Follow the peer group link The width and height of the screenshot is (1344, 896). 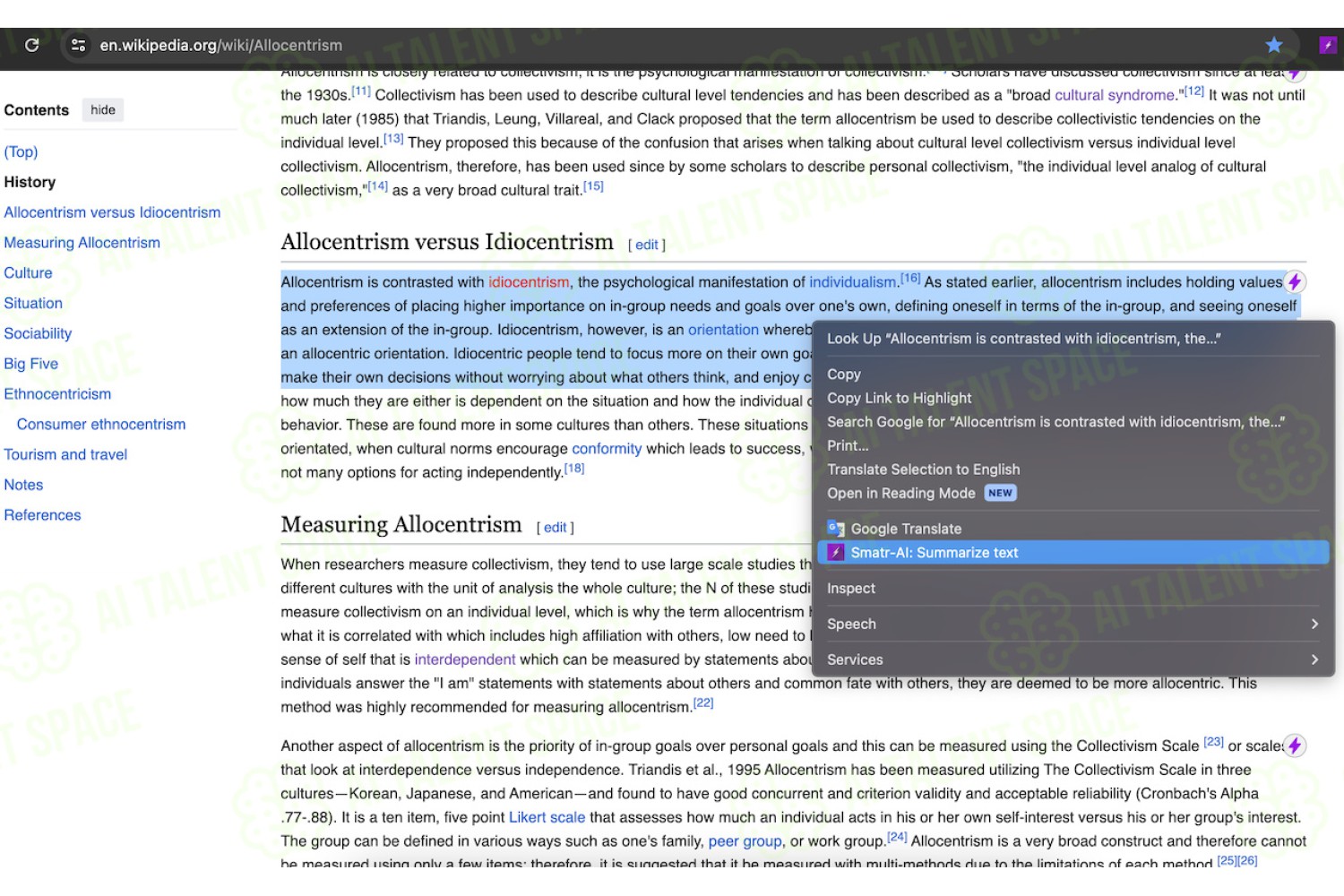point(745,841)
